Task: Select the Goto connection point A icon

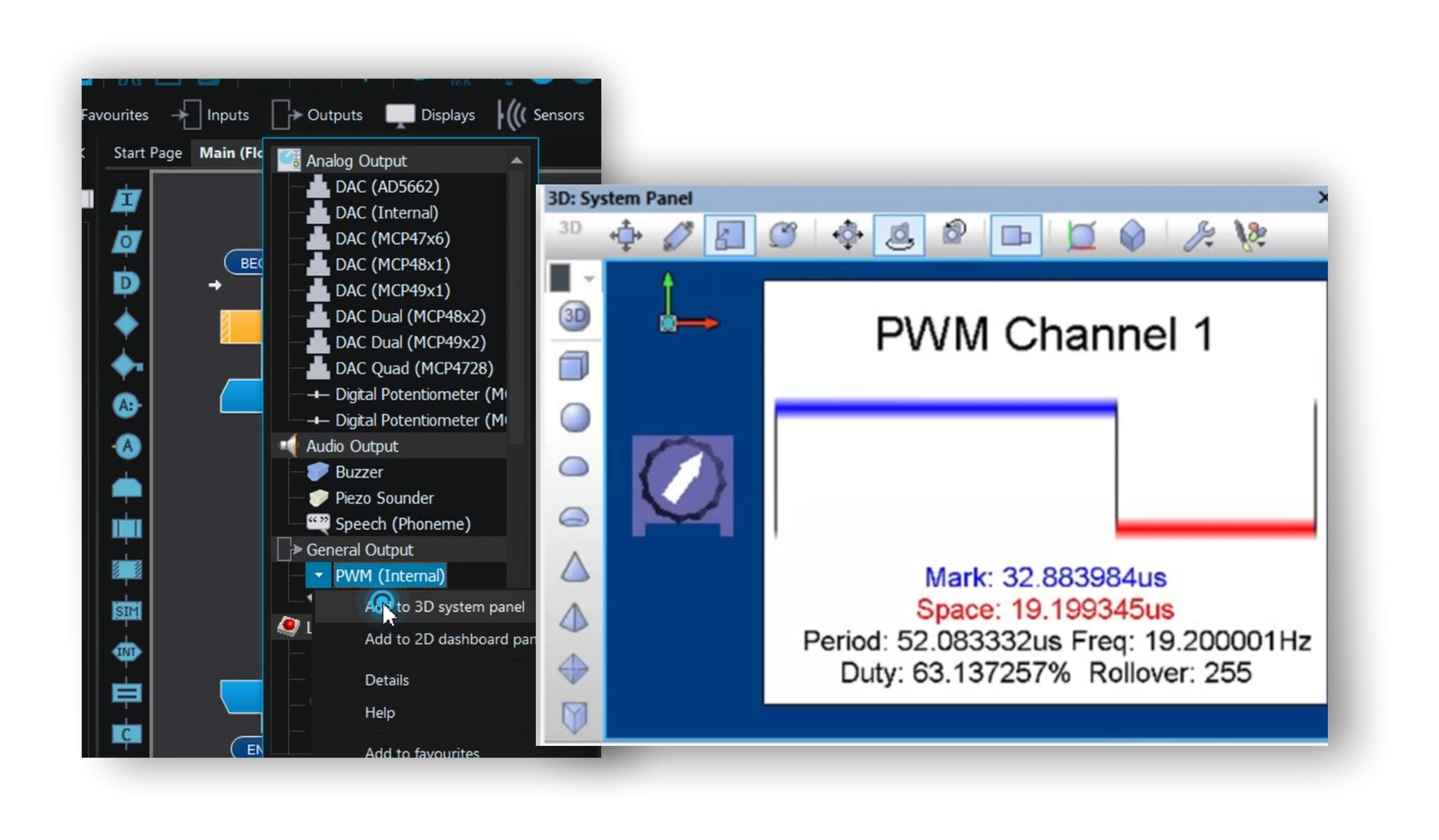Action: click(x=126, y=447)
